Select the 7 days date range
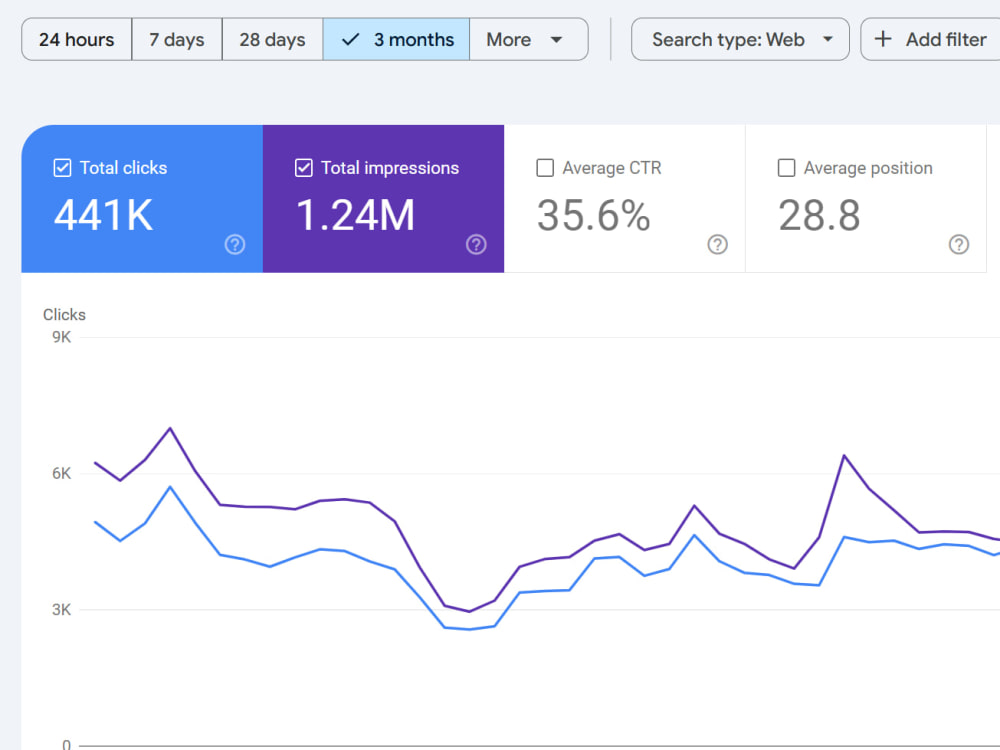The height and width of the screenshot is (750, 1000). click(177, 40)
